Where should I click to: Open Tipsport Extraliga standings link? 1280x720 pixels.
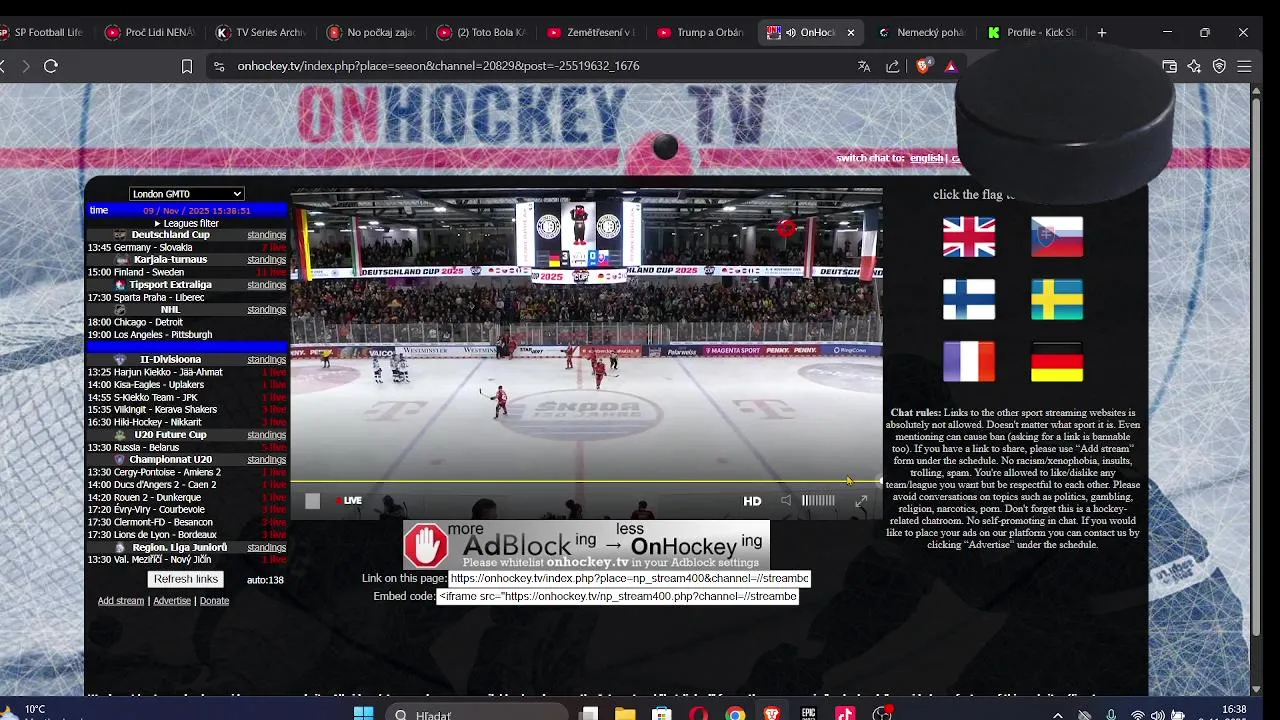click(267, 285)
